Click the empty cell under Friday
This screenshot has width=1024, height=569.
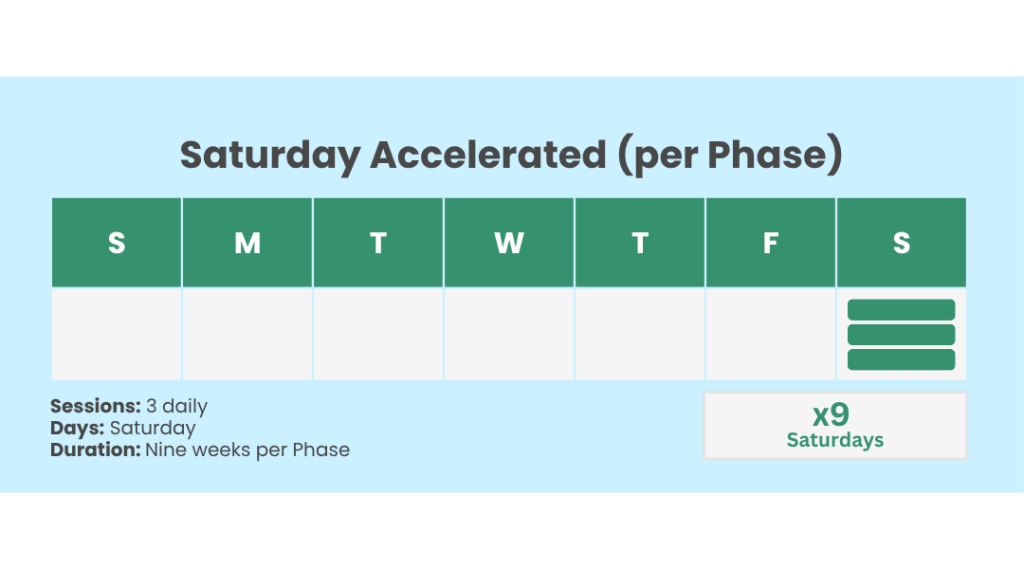[770, 334]
